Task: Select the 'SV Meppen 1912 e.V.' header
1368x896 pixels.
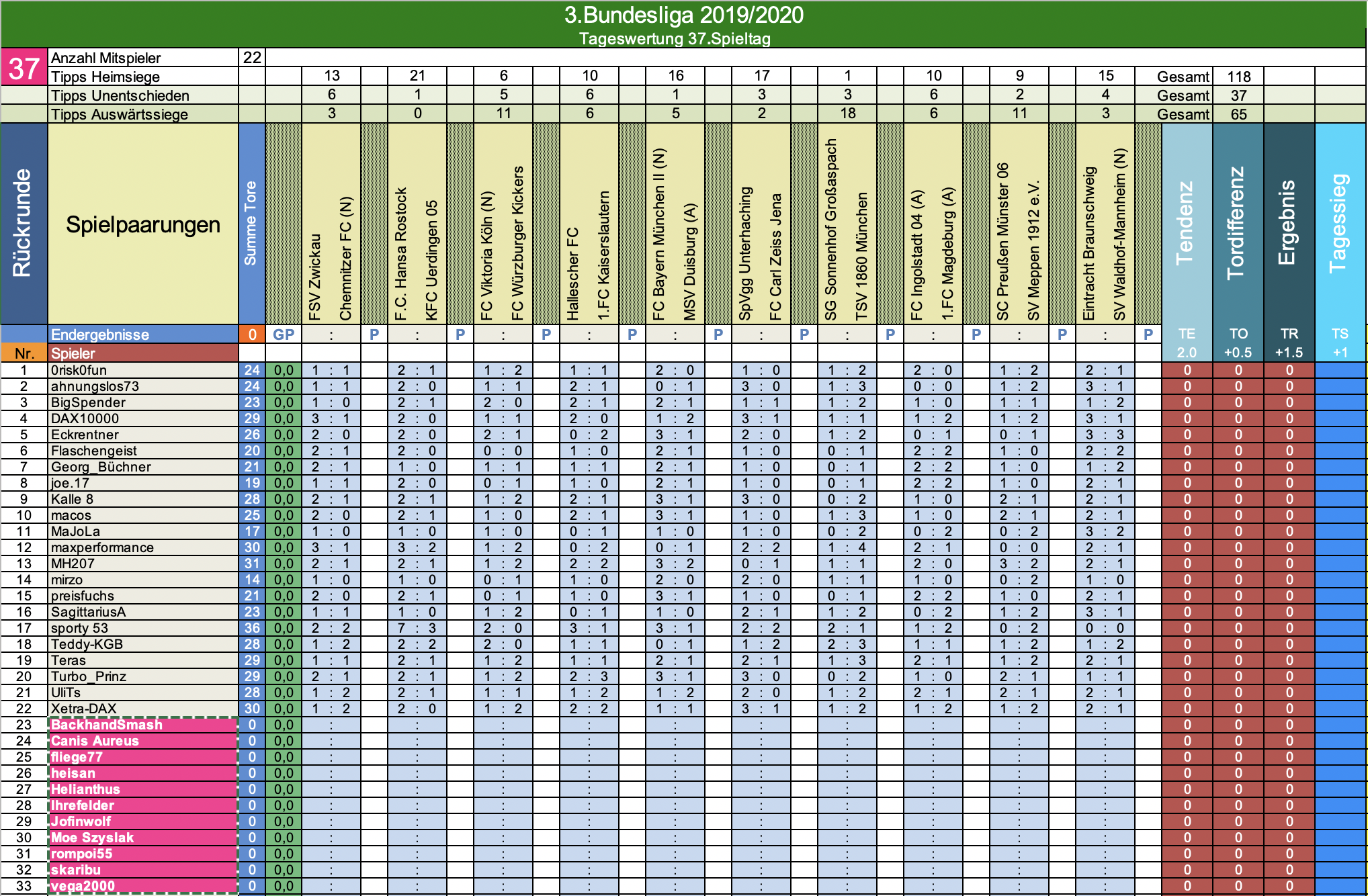Action: (x=1034, y=251)
